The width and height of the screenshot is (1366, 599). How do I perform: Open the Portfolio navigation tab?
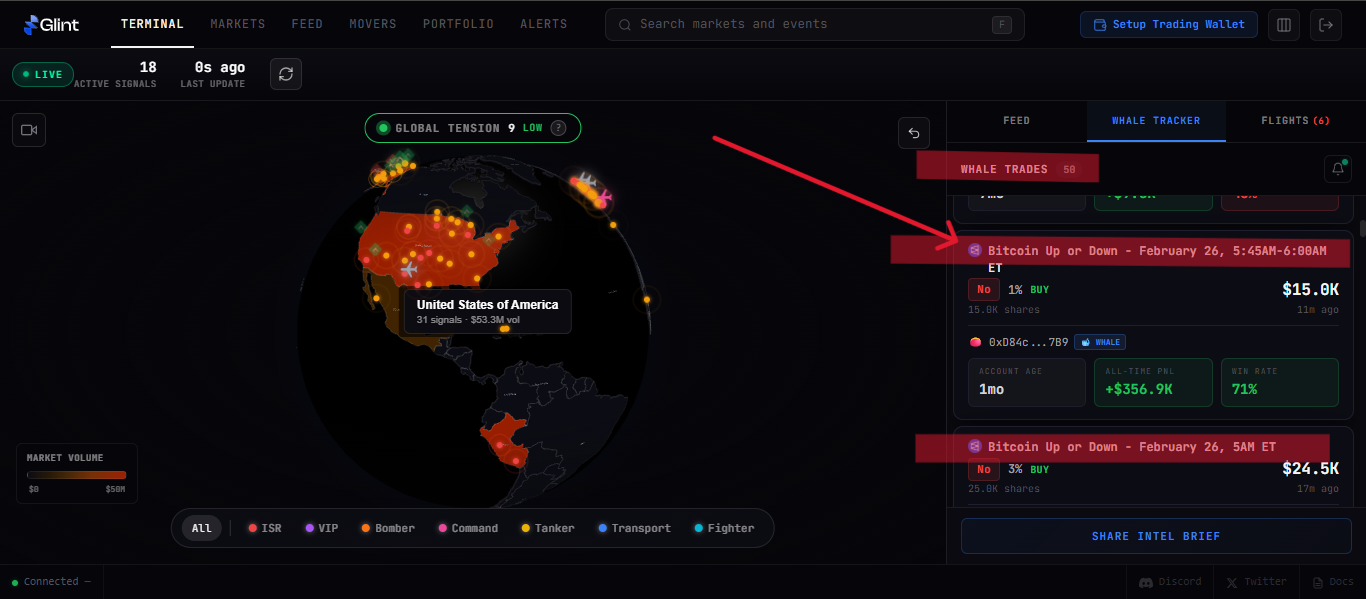coord(458,24)
